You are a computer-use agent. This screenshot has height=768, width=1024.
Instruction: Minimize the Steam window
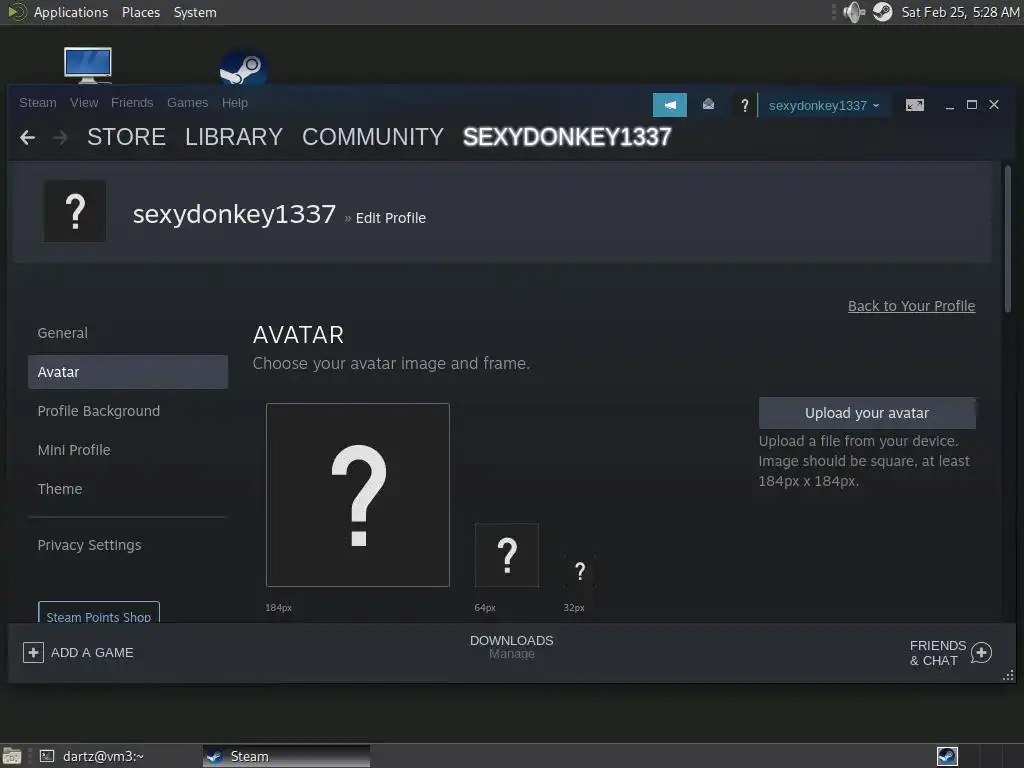(x=950, y=106)
